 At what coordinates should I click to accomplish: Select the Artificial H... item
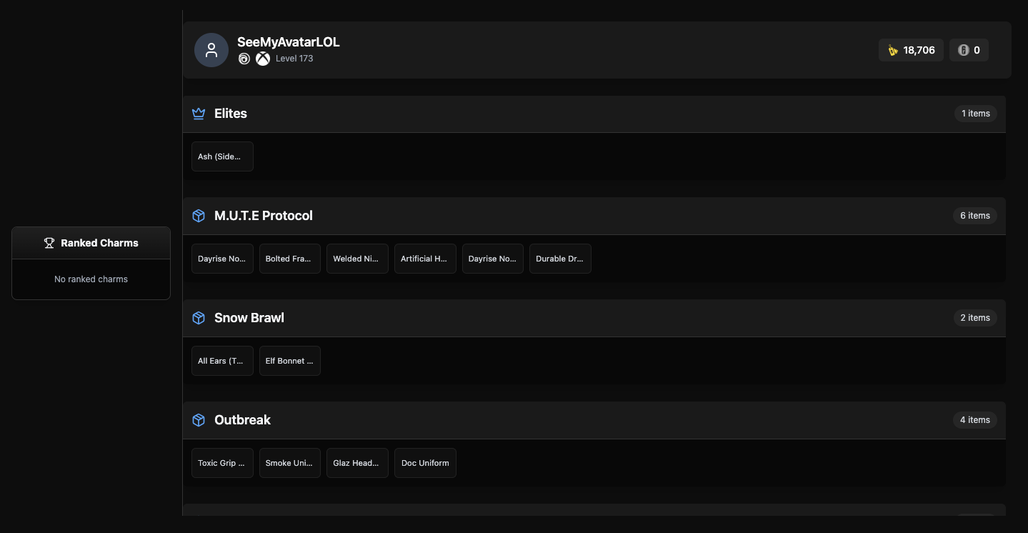425,259
